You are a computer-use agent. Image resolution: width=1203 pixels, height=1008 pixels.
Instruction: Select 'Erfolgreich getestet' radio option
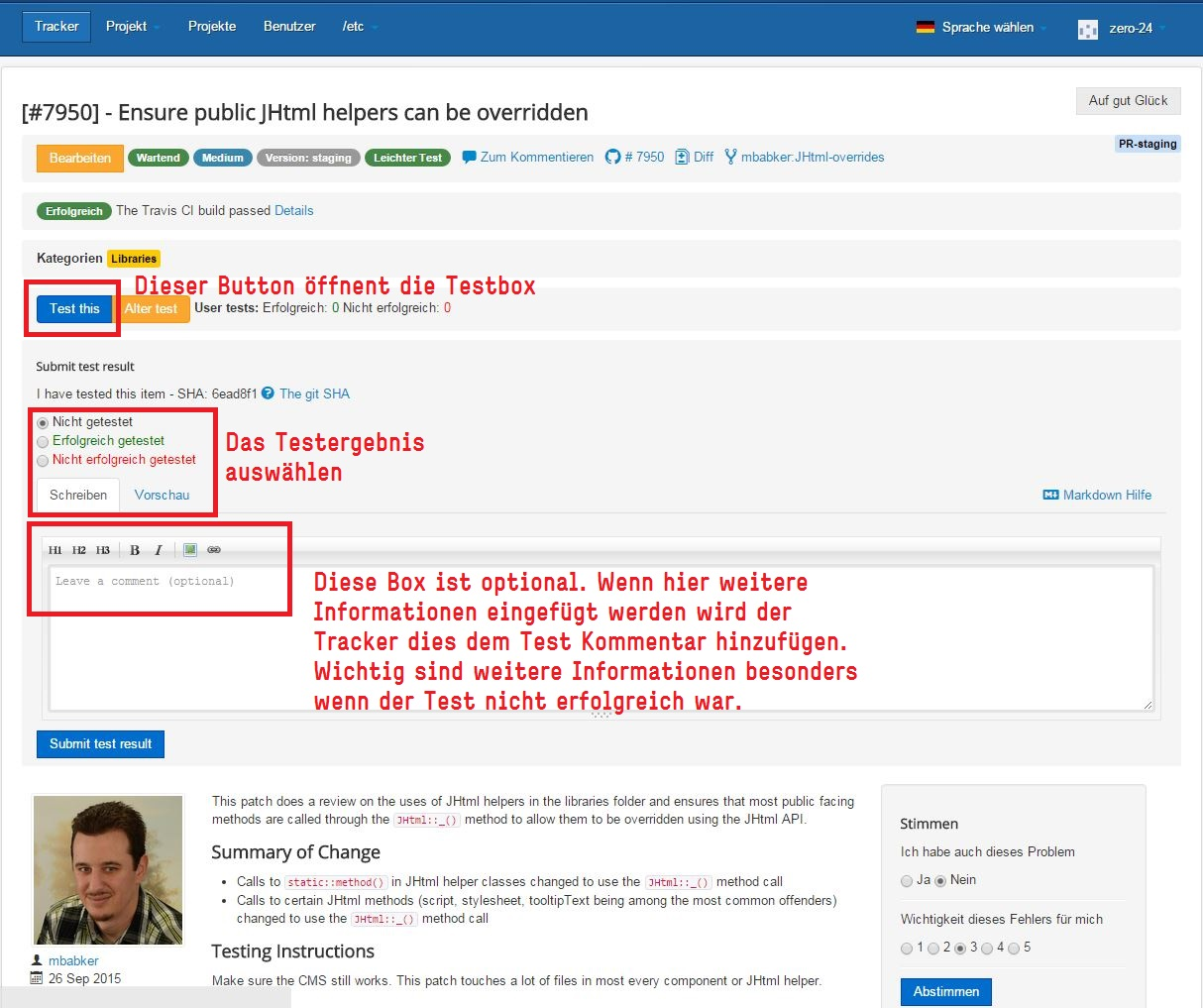pos(43,442)
